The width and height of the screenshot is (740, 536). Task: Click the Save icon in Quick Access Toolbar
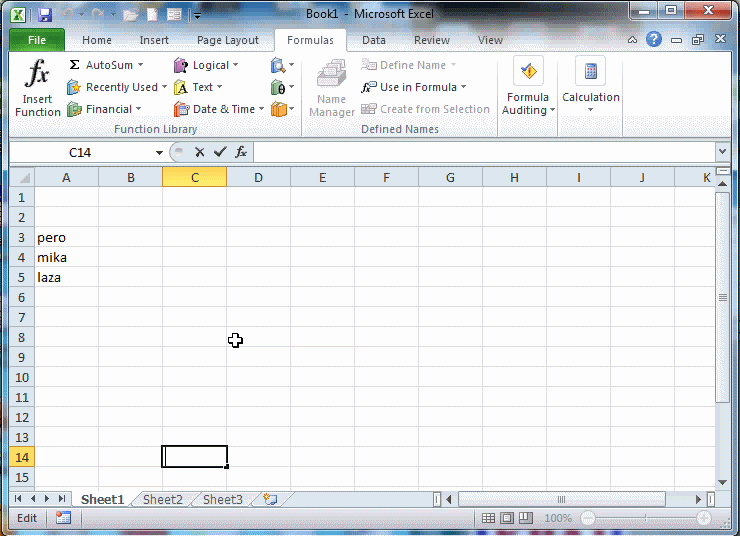[44, 15]
